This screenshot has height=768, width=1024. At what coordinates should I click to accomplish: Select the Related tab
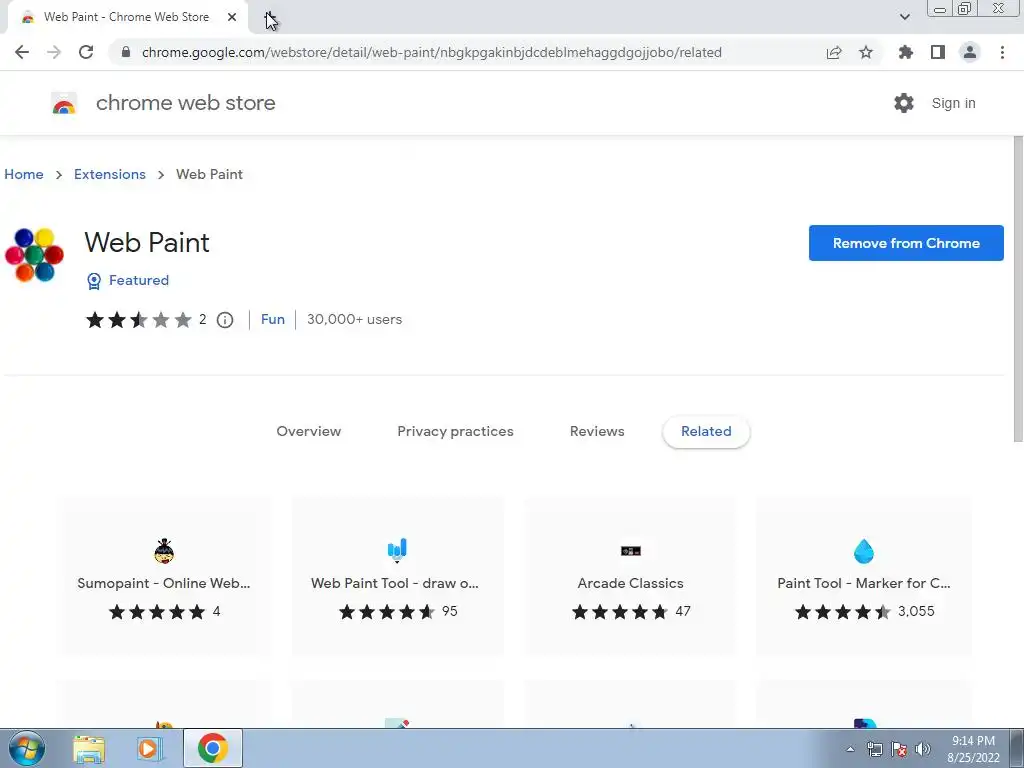tap(706, 431)
